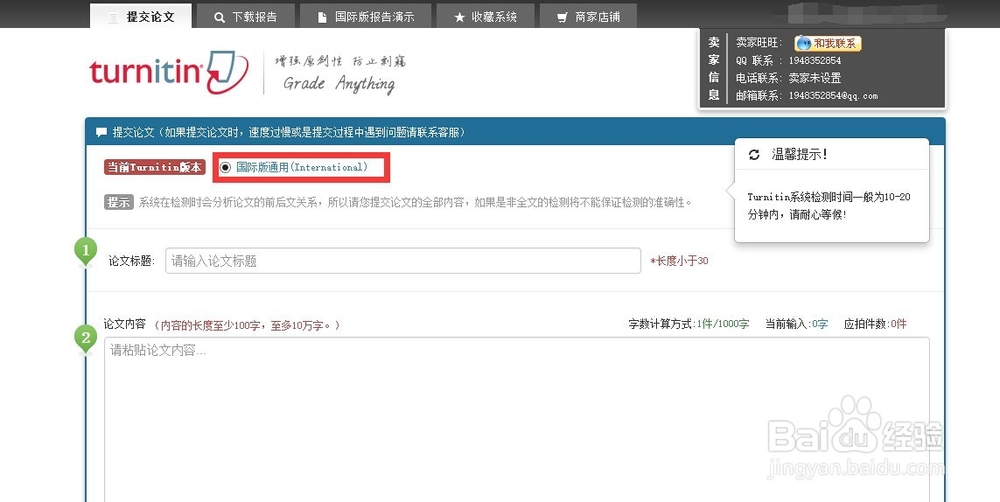This screenshot has width=1000, height=502.
Task: Click the 当前输入:0字 counter
Action: tap(797, 324)
